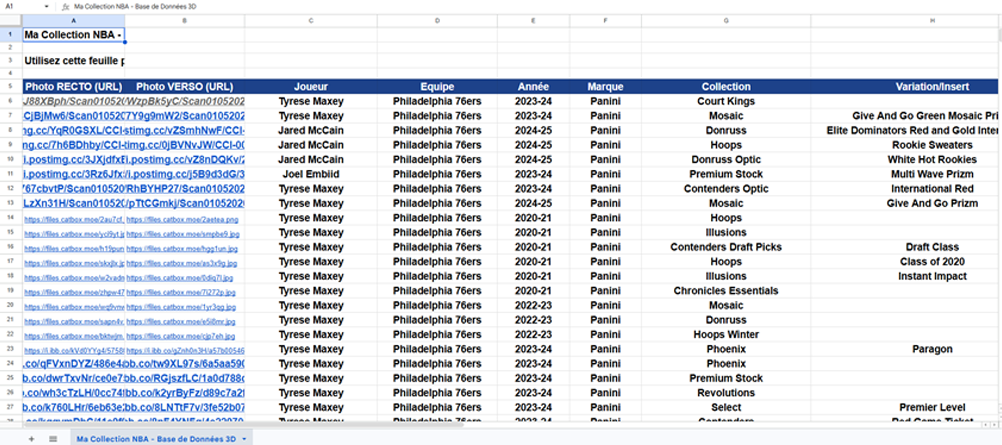Image resolution: width=1002 pixels, height=445 pixels.
Task: Click the 'Joueur' header cell
Action: point(311,86)
